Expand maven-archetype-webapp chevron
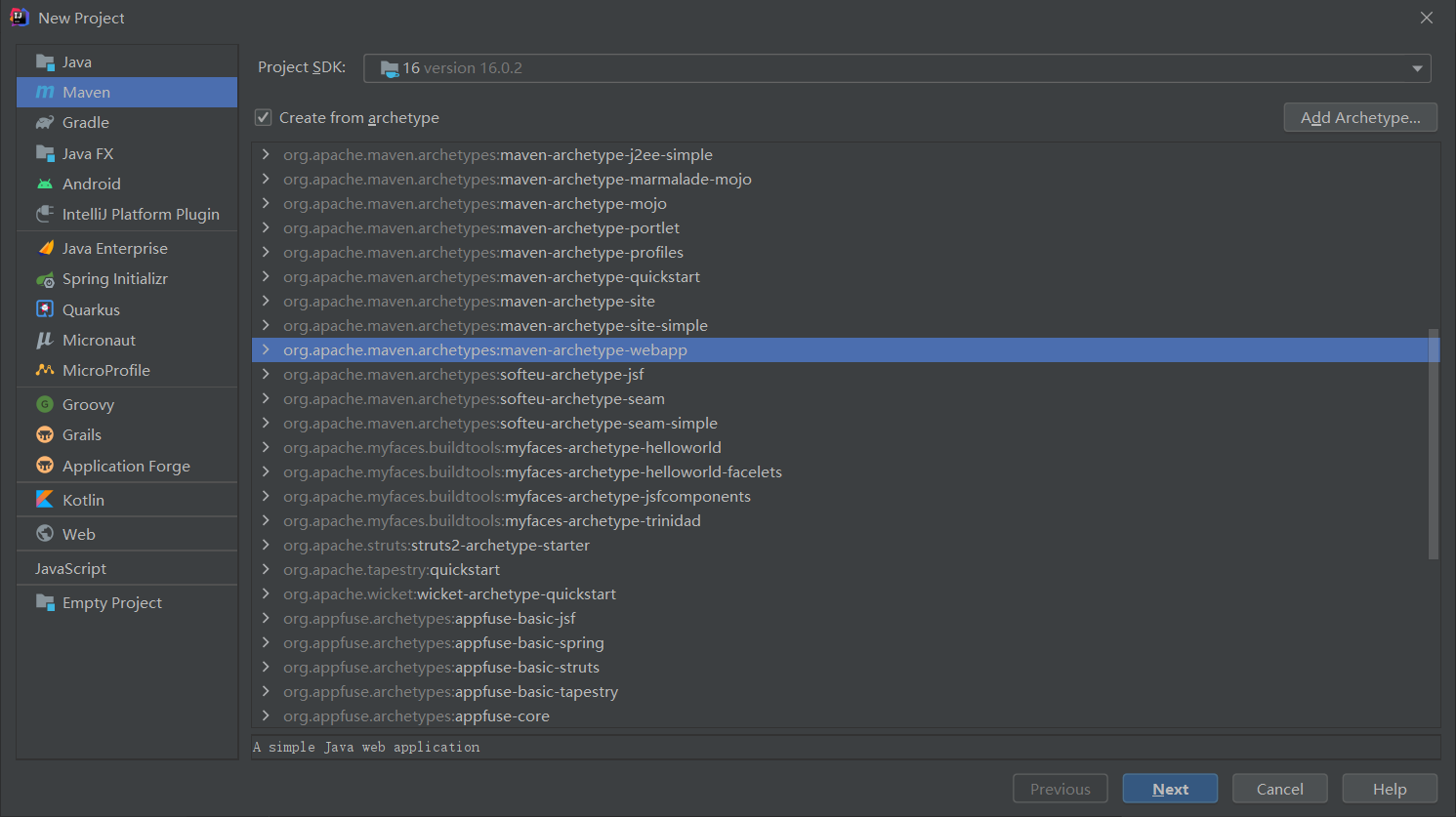The width and height of the screenshot is (1456, 817). click(266, 349)
